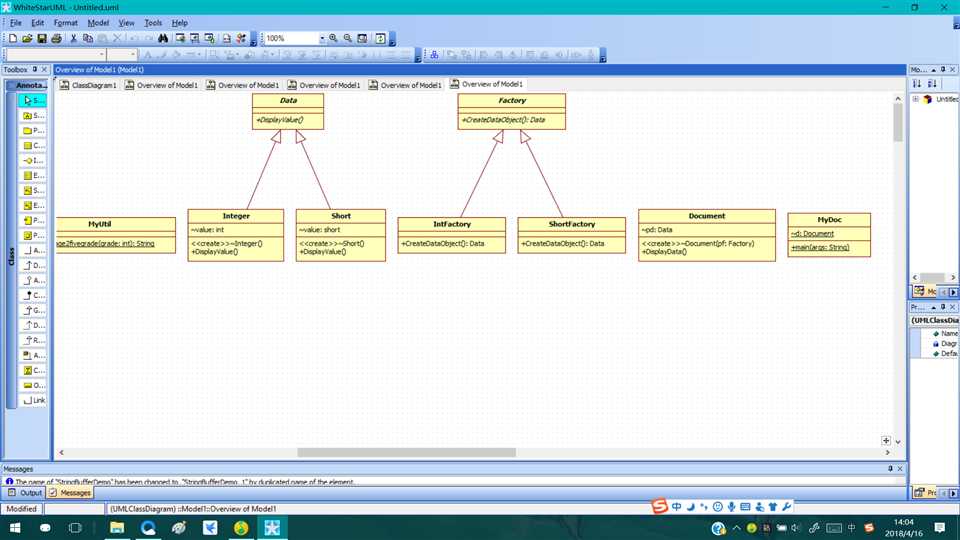
Task: Toggle the Model Explorer panel pin
Action: pos(943,69)
